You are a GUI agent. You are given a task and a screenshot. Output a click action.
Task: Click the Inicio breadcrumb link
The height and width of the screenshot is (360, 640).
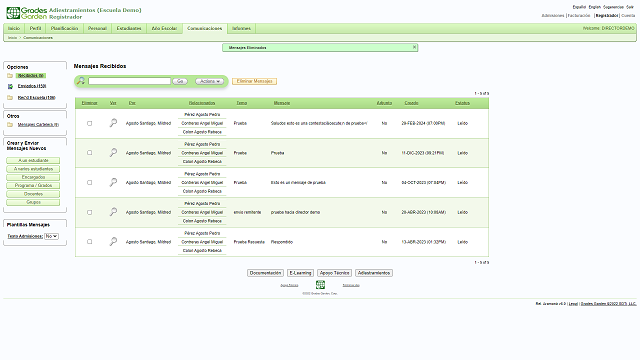click(x=12, y=38)
